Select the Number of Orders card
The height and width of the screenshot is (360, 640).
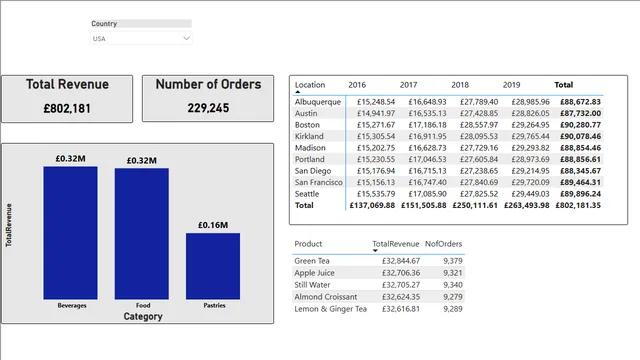tap(208, 98)
